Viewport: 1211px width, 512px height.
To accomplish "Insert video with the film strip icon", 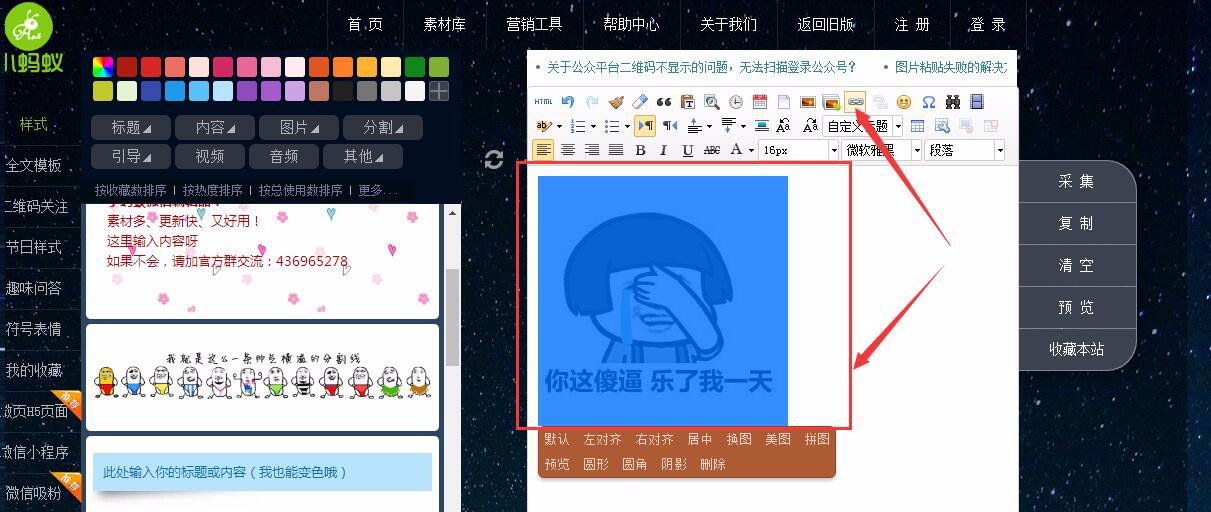I will (976, 102).
